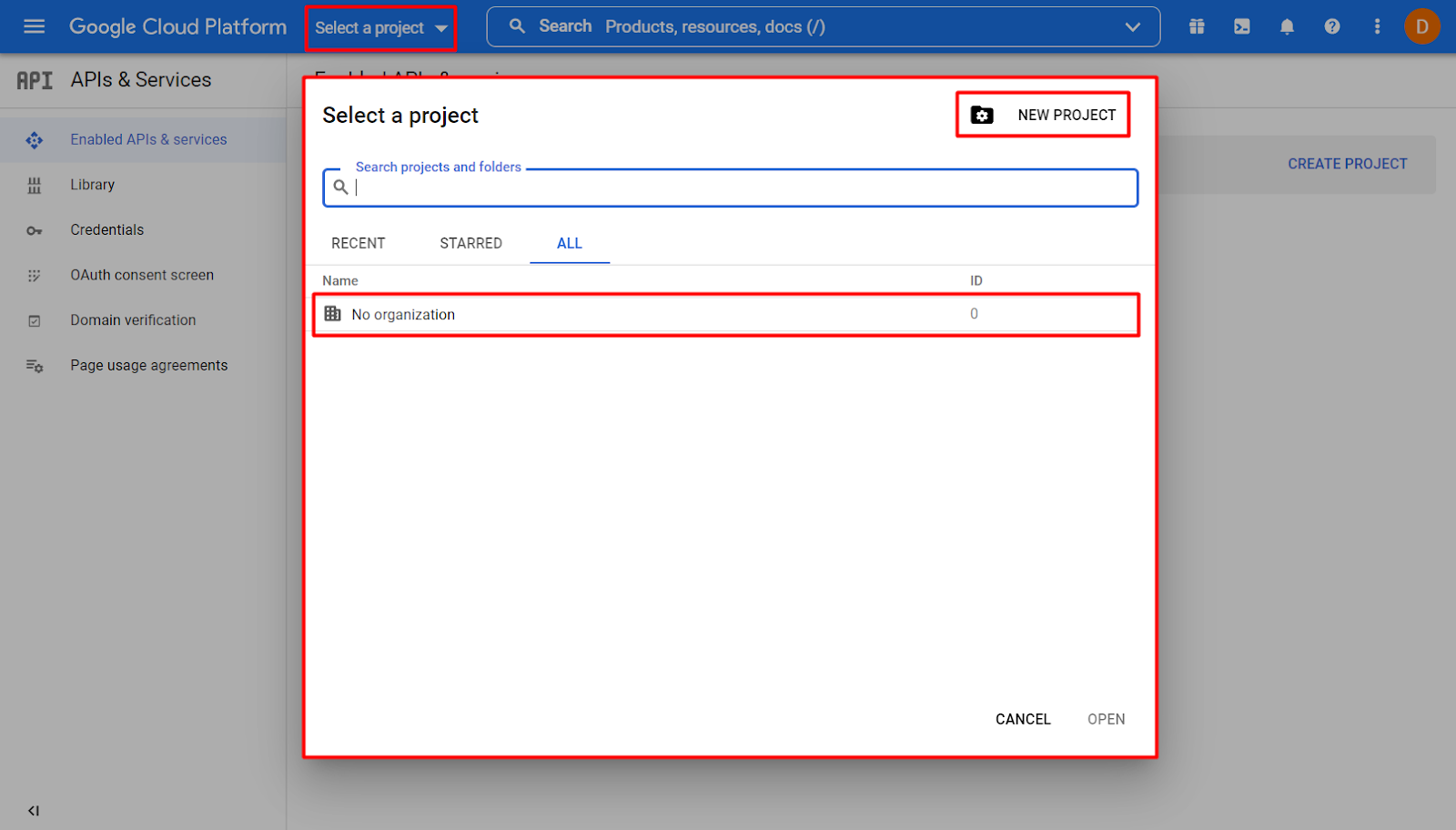Click the CREATE PROJECT link behind dialog

(1348, 164)
